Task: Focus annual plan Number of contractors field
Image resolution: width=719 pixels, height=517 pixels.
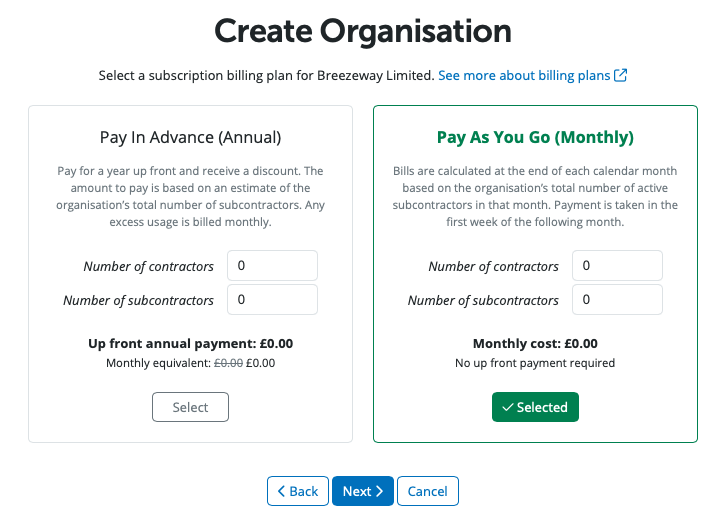Action: [272, 266]
